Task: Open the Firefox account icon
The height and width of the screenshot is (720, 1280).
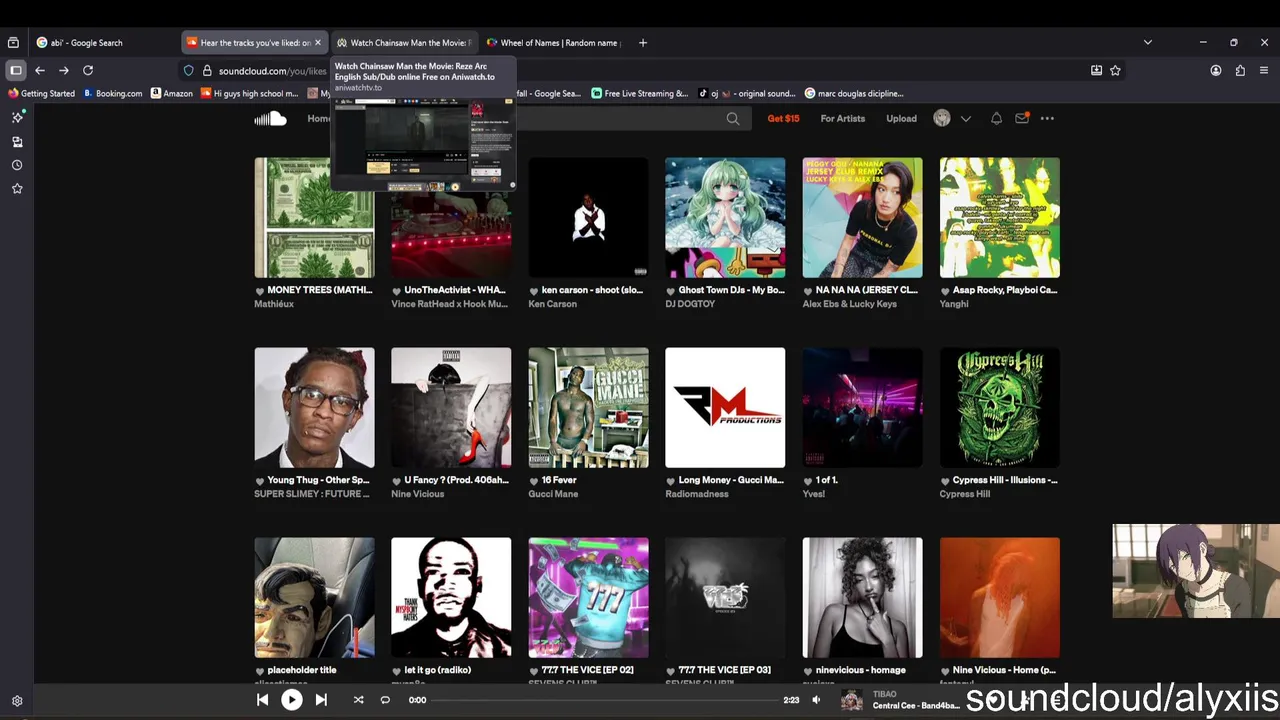Action: pos(1216,70)
